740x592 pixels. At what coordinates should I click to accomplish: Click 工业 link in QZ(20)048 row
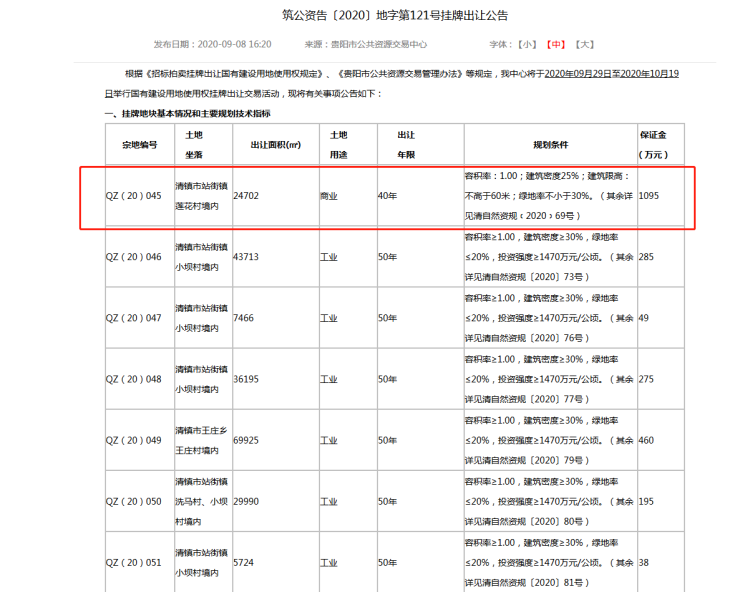tap(329, 379)
